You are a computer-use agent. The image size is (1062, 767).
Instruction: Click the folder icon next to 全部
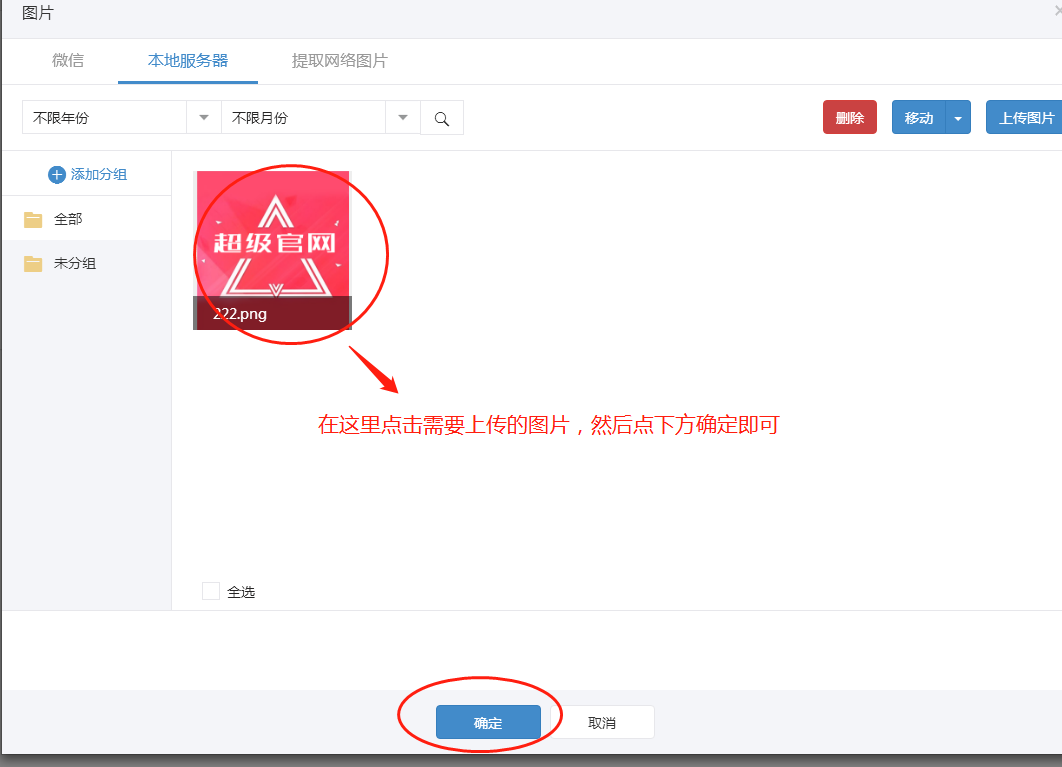click(33, 220)
